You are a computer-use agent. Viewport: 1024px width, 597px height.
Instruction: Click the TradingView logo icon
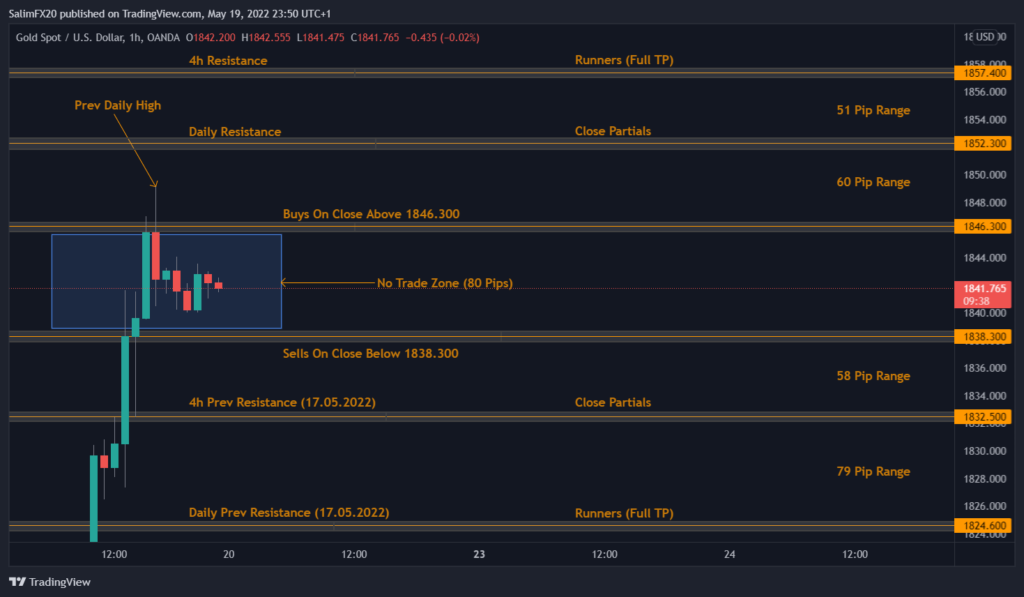click(x=19, y=581)
